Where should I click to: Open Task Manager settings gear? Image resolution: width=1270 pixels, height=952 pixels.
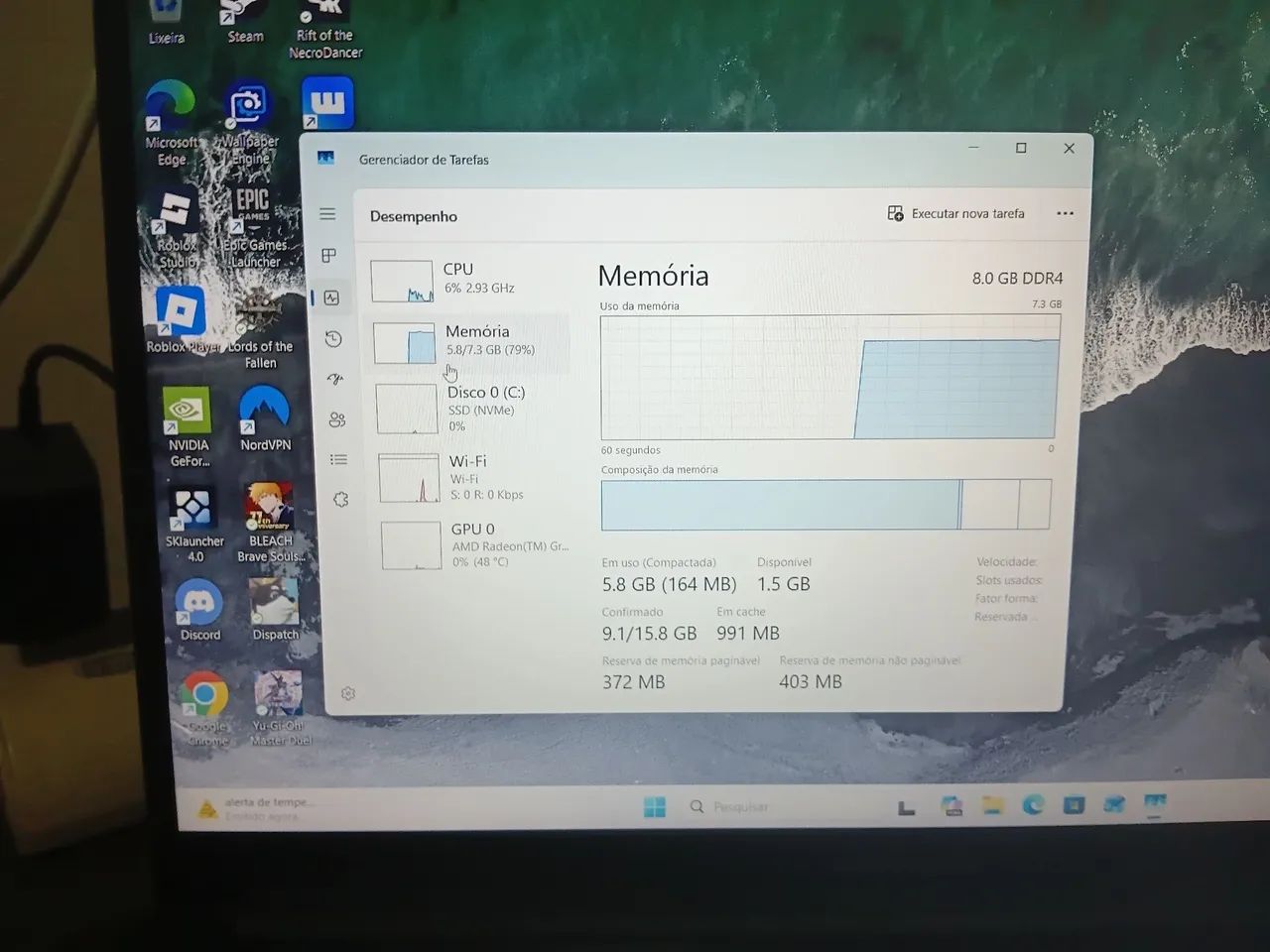click(x=348, y=693)
